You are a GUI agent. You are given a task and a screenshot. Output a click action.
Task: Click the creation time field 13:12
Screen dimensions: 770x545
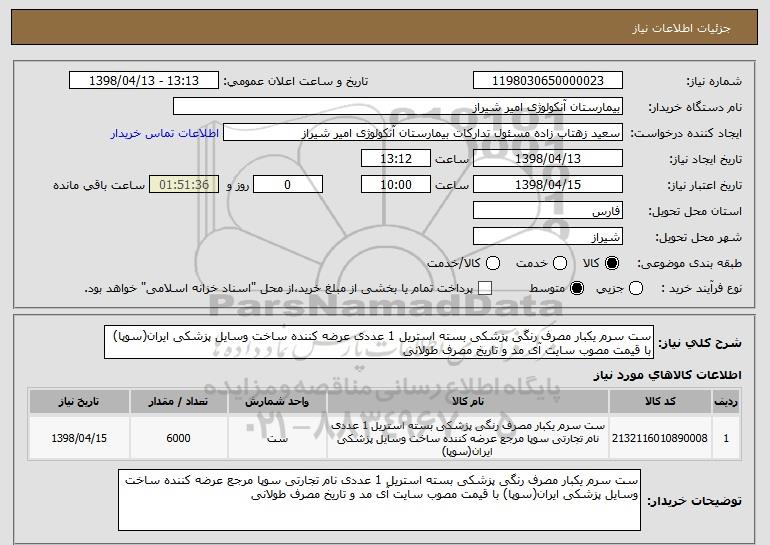click(396, 159)
